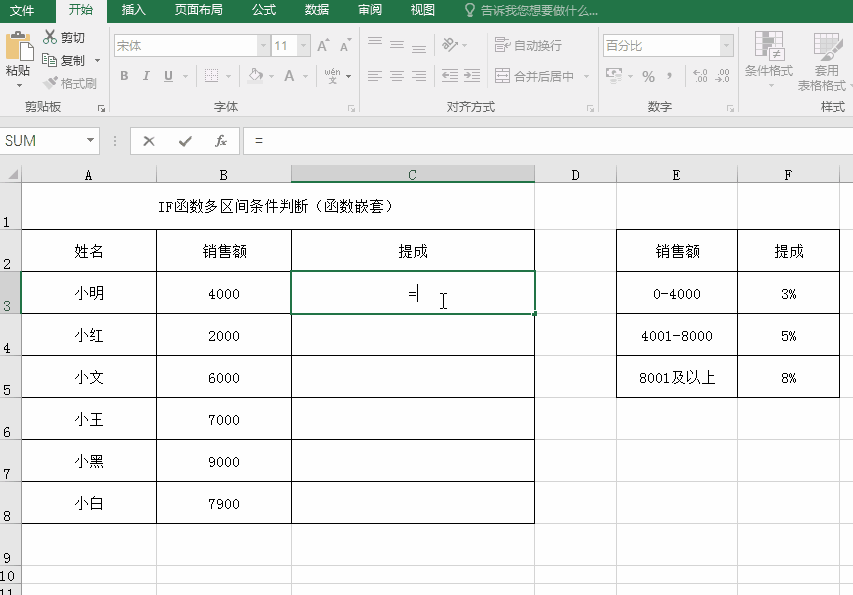Expand the phonetic guide dropdown arrow
This screenshot has height=595, width=853.
(x=348, y=76)
